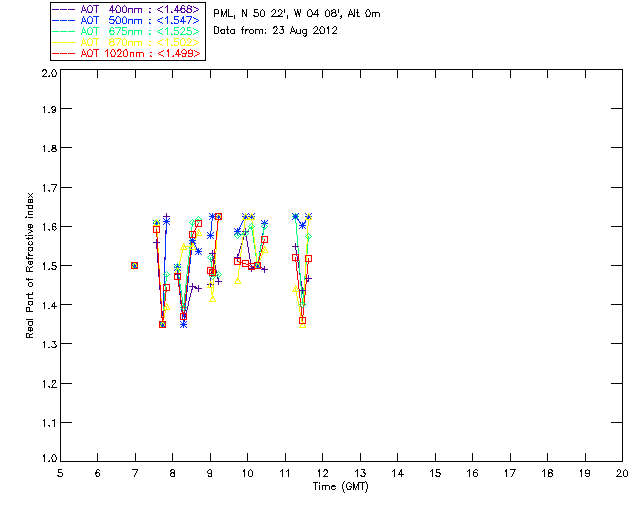Click the 20 tick label on x-axis
Screen dimensions: 640x512
pos(622,473)
